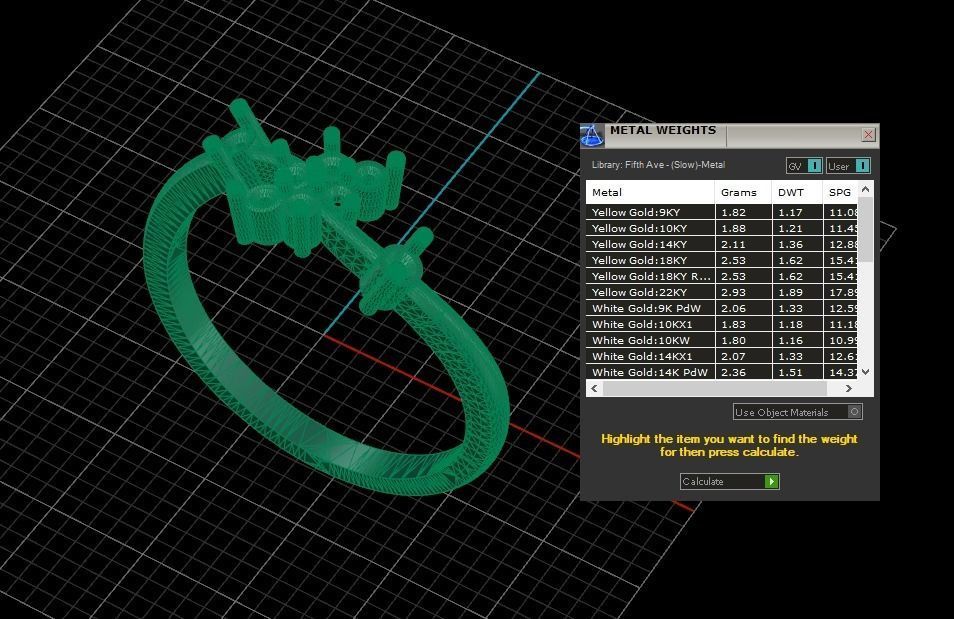Toggle the Use Object Materials option

click(798, 412)
